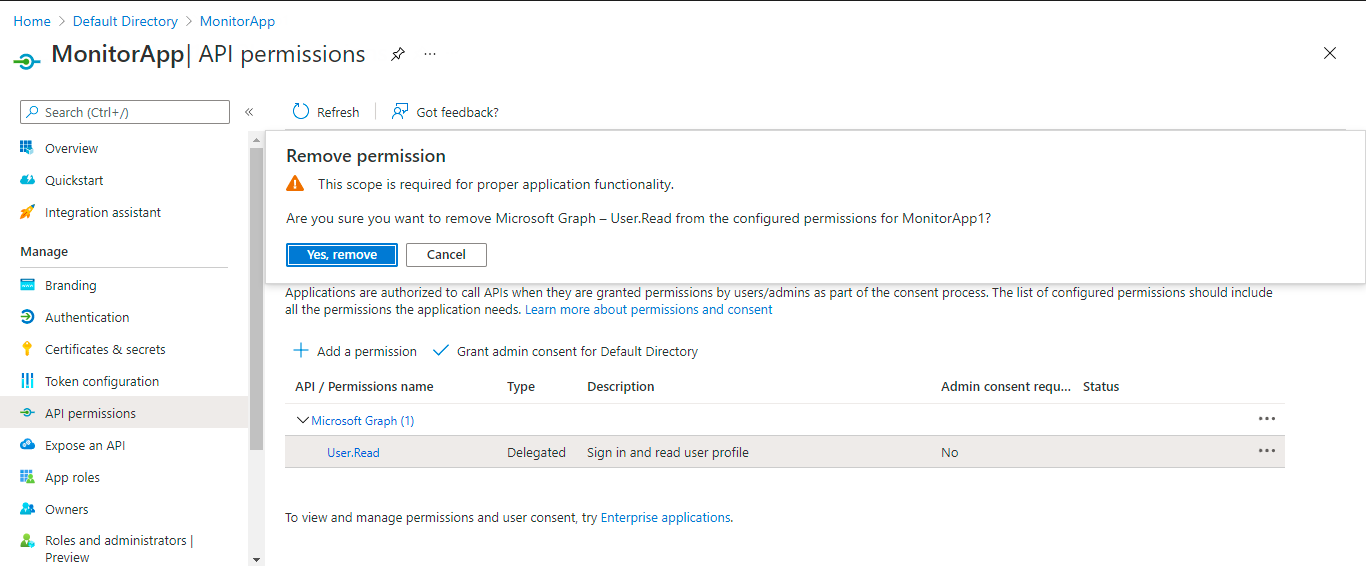The width and height of the screenshot is (1366, 566).
Task: Click the Got feedback person icon
Action: coord(400,112)
